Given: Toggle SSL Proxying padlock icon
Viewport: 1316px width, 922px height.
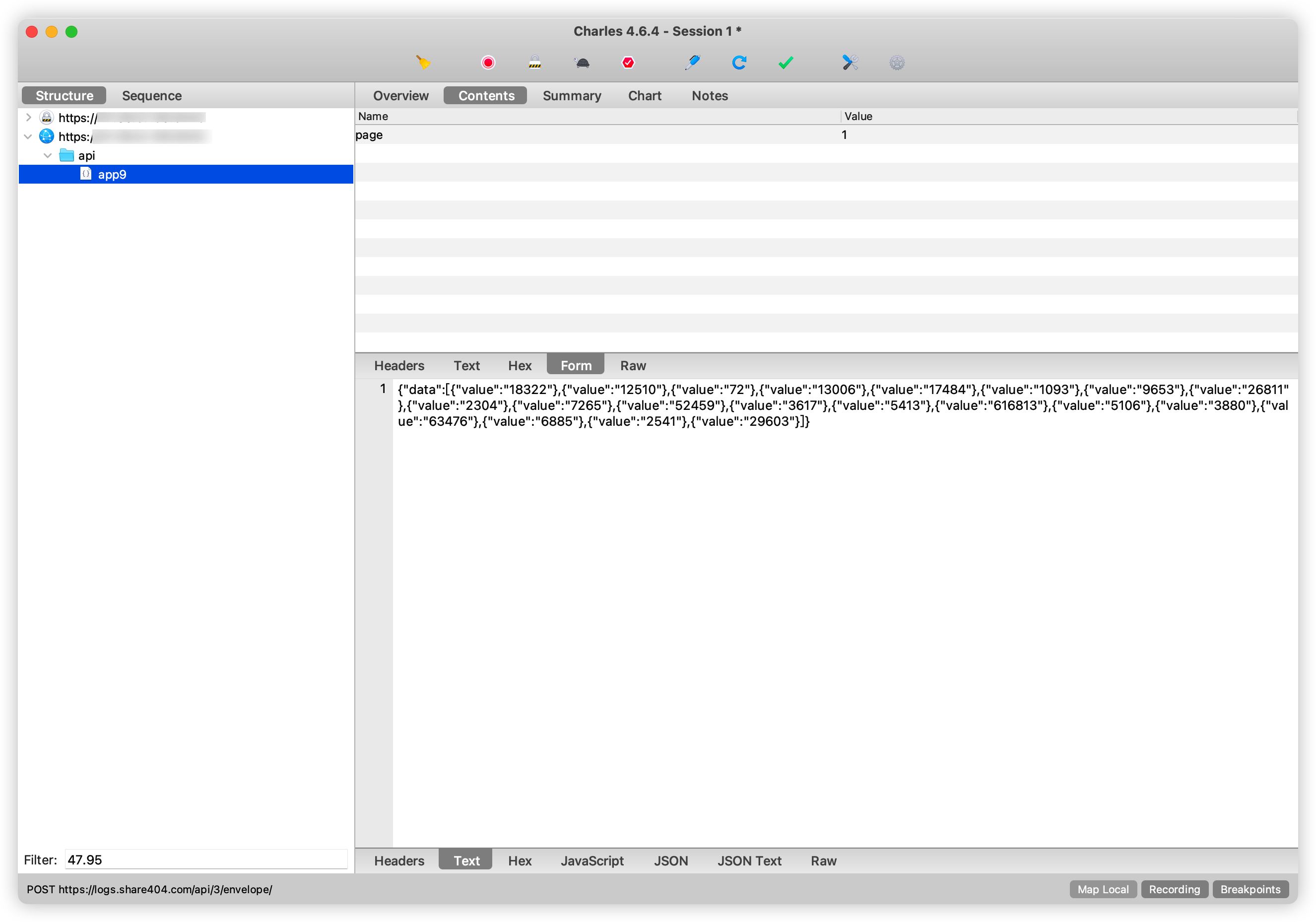Looking at the screenshot, I should pyautogui.click(x=535, y=63).
